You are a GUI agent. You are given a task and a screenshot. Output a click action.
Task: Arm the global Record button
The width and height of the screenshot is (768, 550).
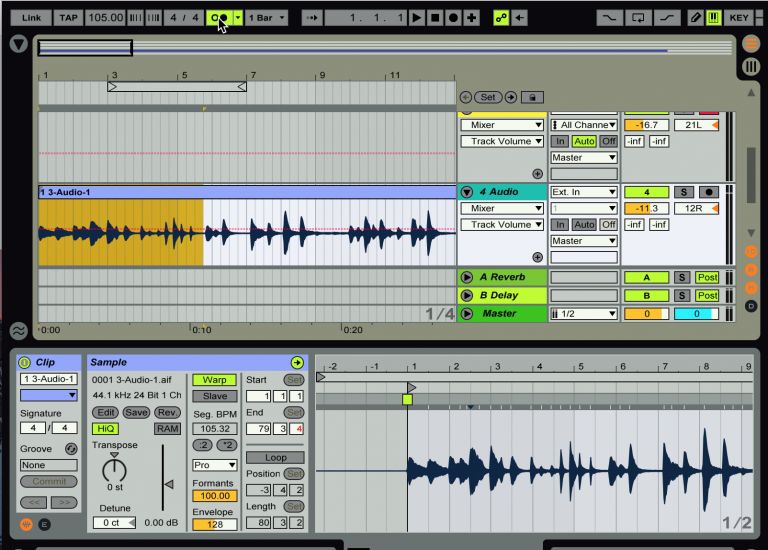[453, 18]
